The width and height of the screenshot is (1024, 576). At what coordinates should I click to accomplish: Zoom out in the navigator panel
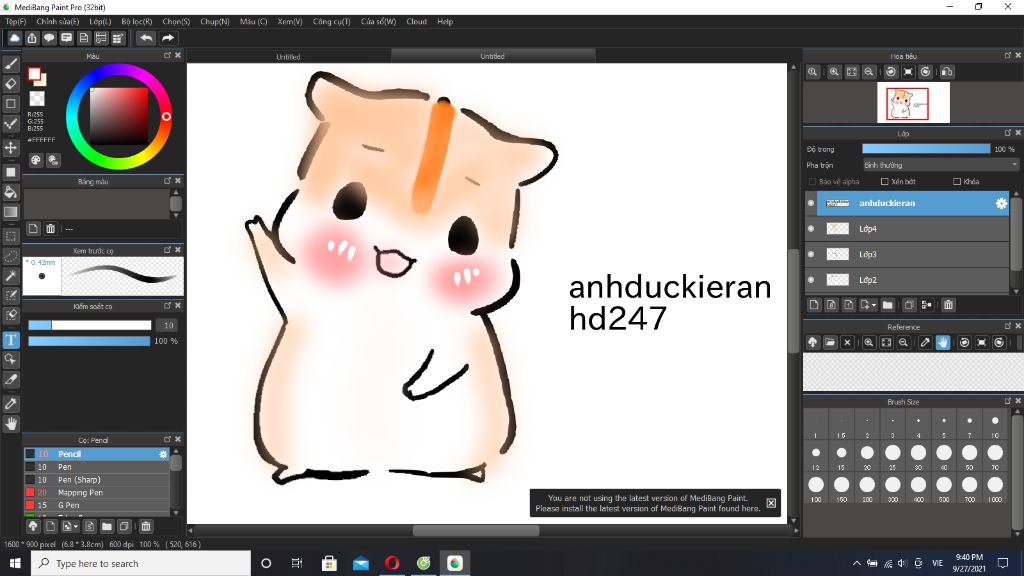pyautogui.click(x=869, y=72)
